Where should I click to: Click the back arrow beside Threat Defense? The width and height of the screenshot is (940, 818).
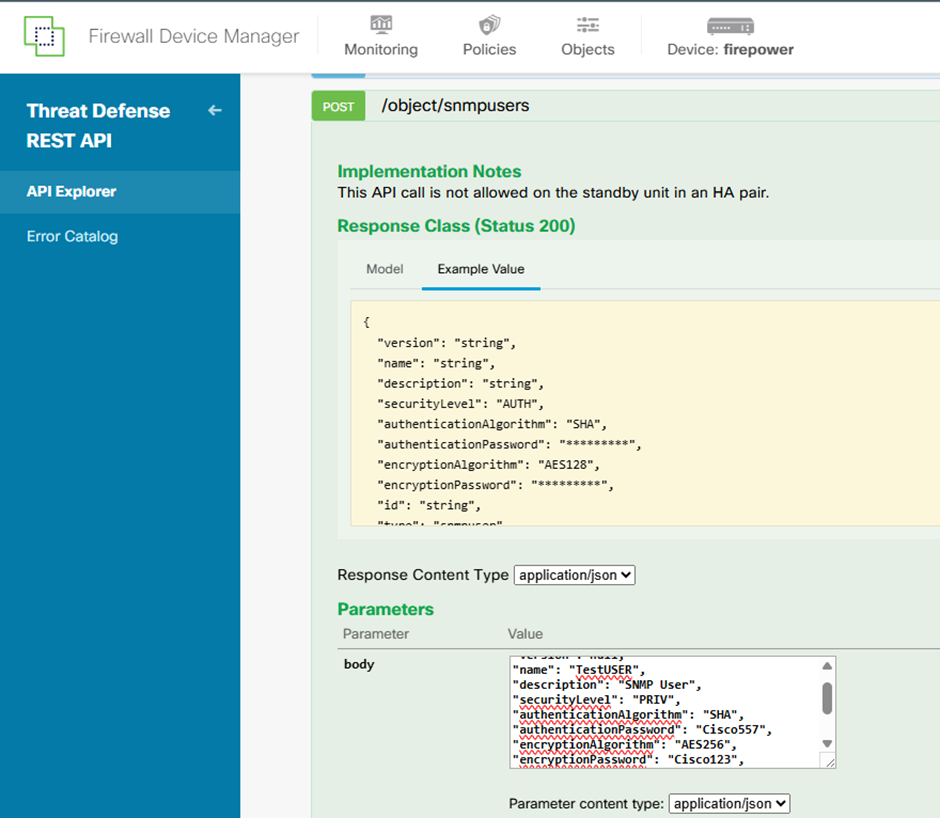[x=215, y=110]
